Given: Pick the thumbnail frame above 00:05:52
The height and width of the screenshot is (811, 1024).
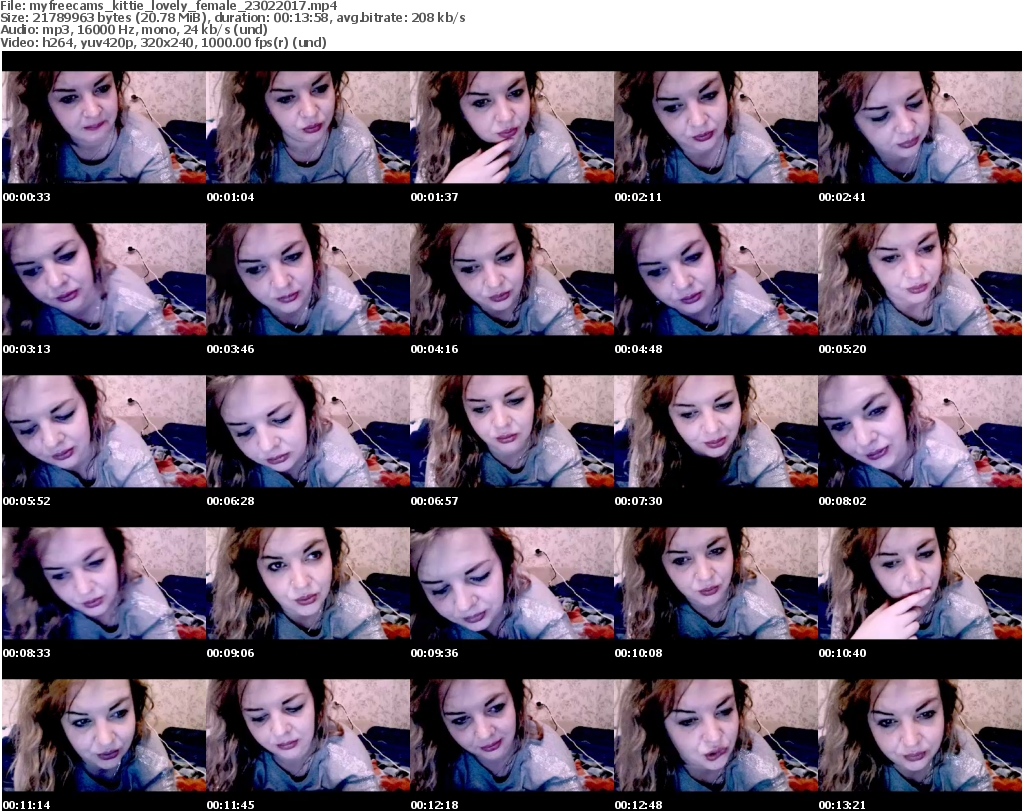Looking at the screenshot, I should point(104,432).
